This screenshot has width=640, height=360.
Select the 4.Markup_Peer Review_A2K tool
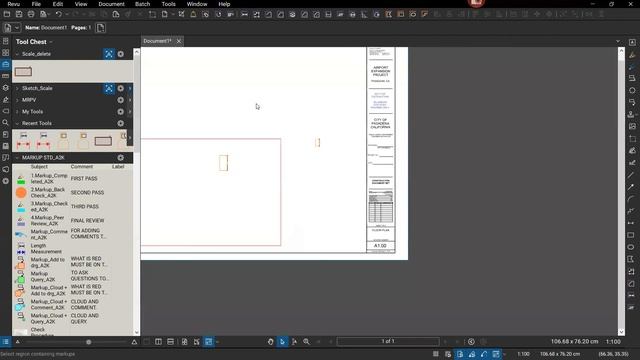(x=72, y=220)
